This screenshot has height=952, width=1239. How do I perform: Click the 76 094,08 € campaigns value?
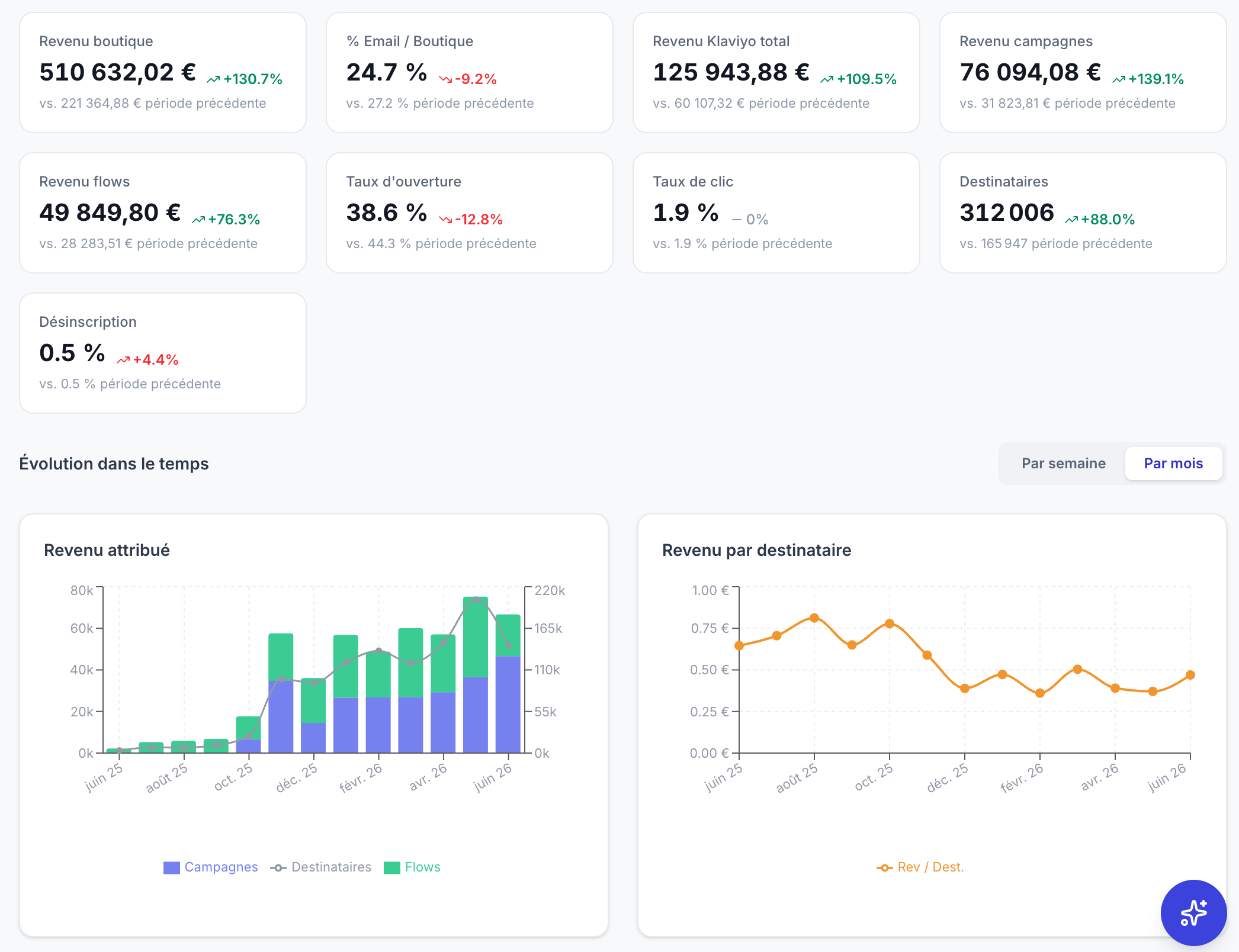pos(1031,72)
